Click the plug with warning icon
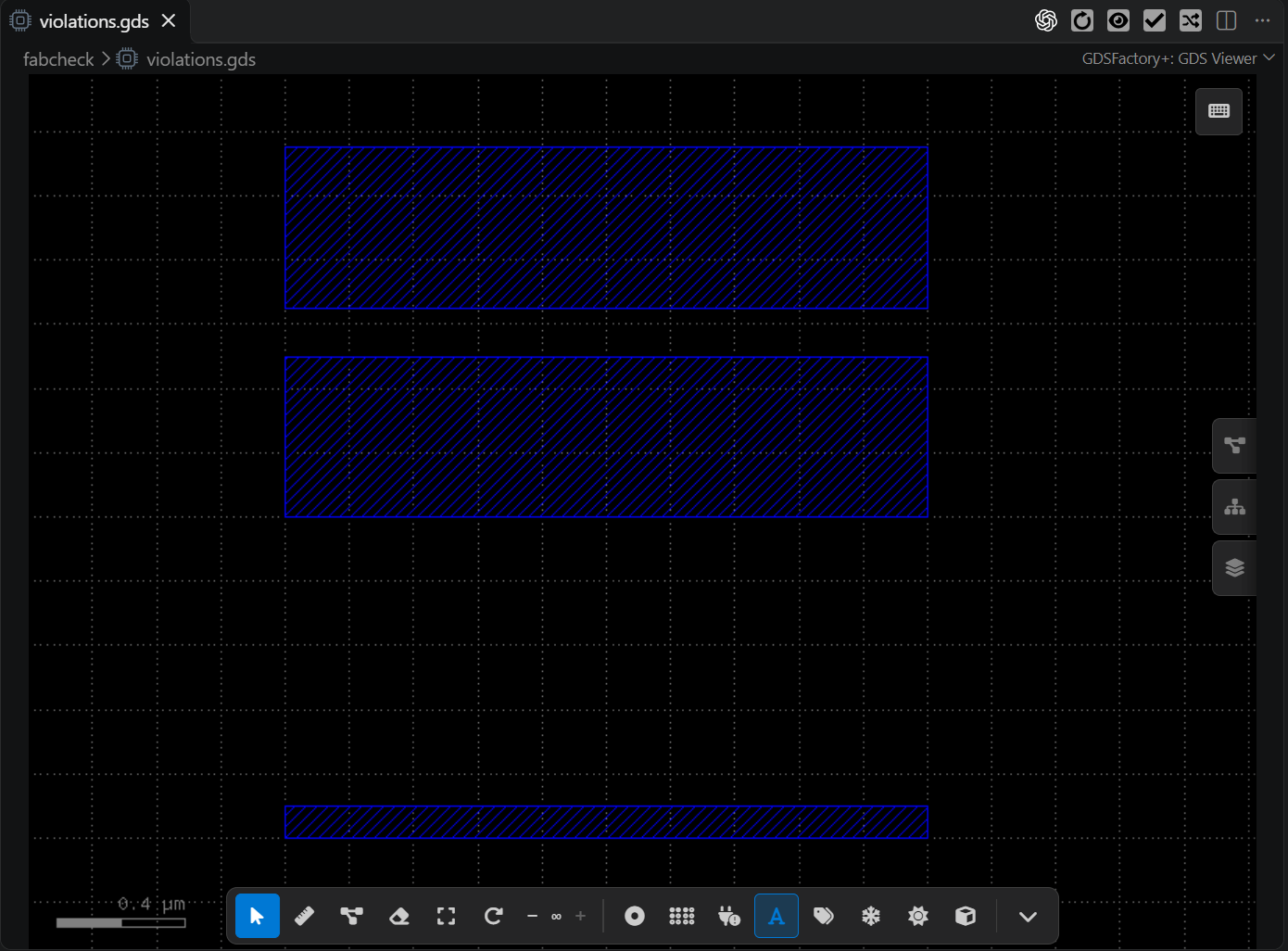 coord(729,916)
